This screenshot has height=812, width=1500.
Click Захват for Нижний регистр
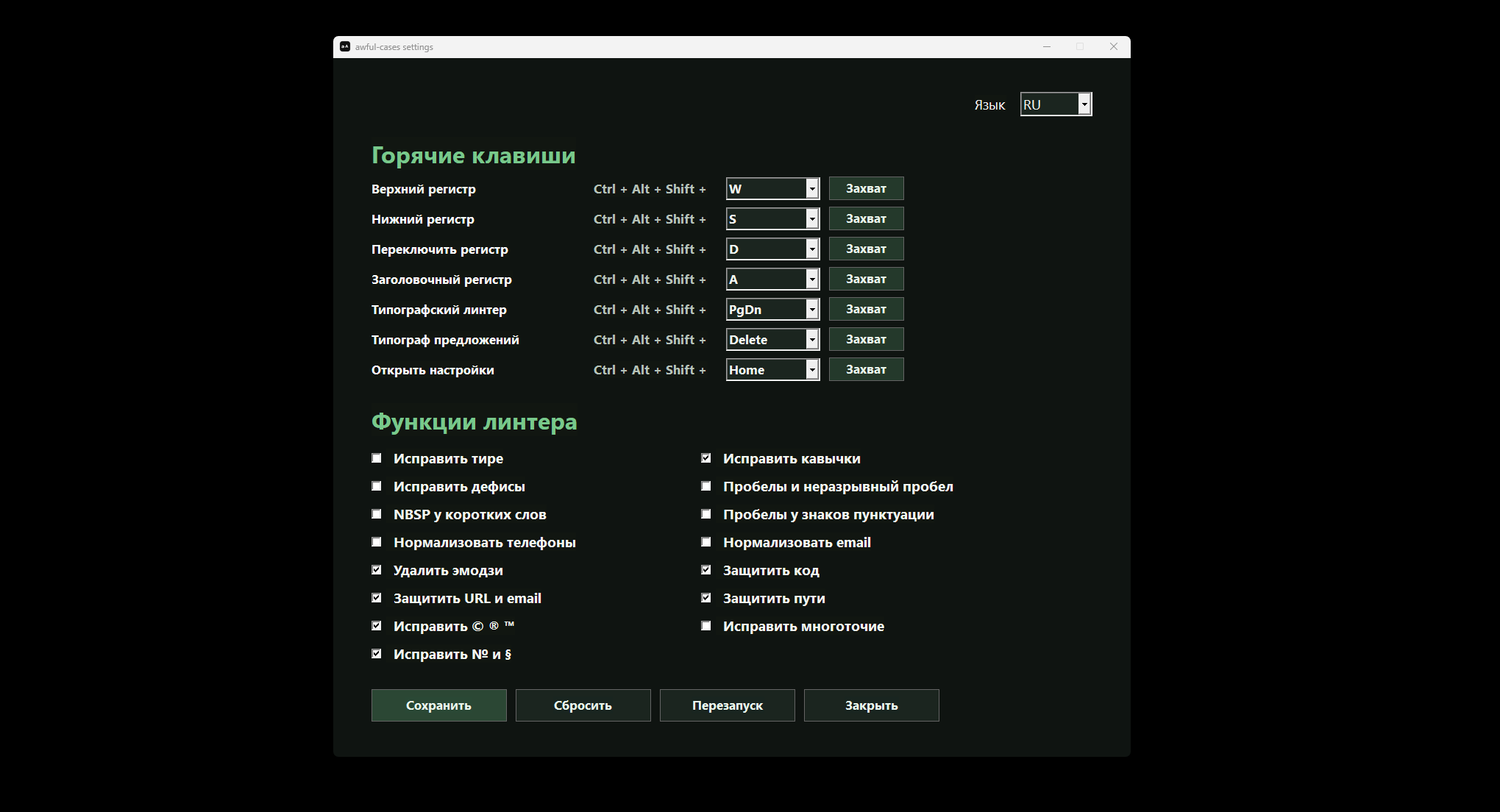point(866,218)
